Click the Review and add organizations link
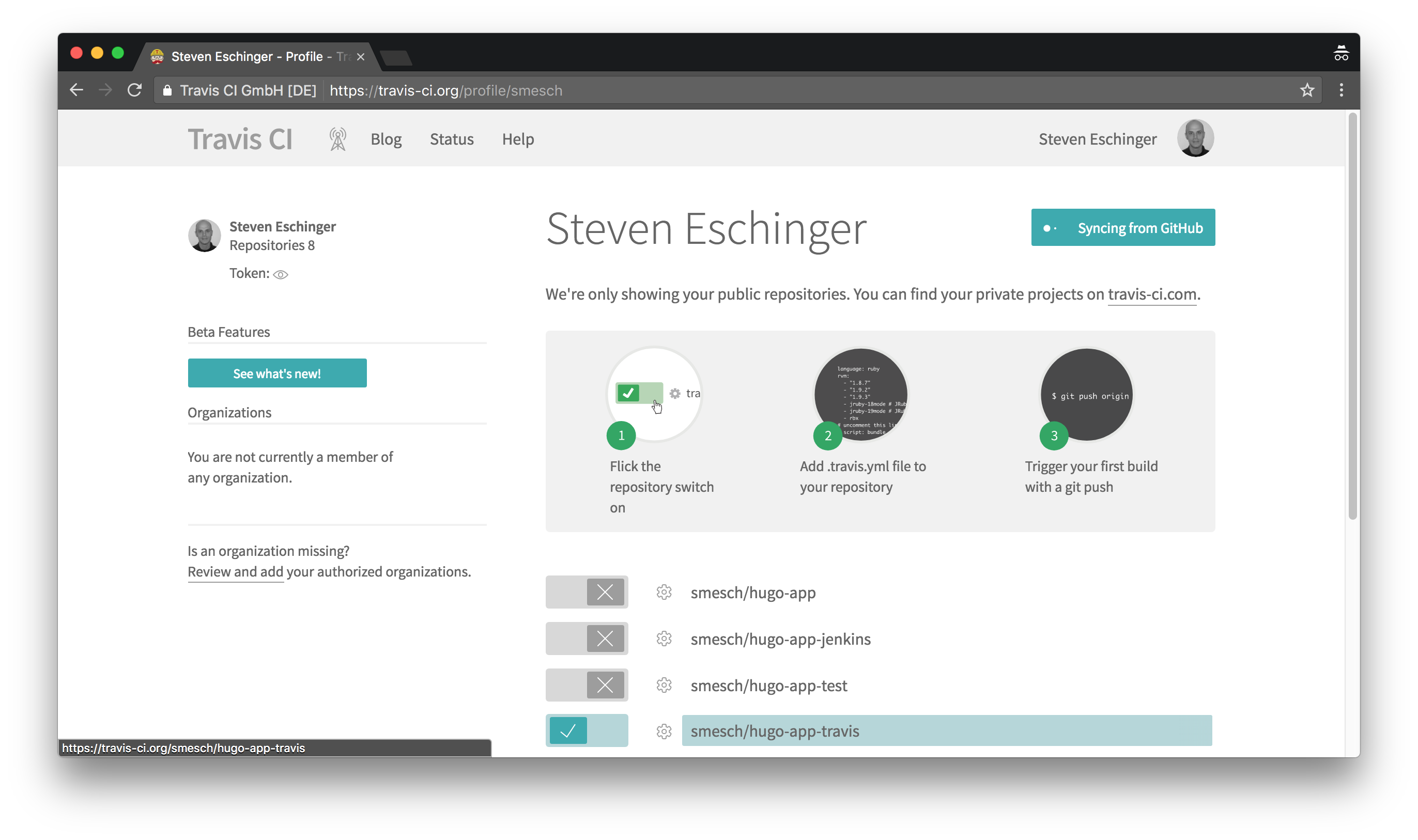Viewport: 1418px width, 840px height. click(234, 571)
